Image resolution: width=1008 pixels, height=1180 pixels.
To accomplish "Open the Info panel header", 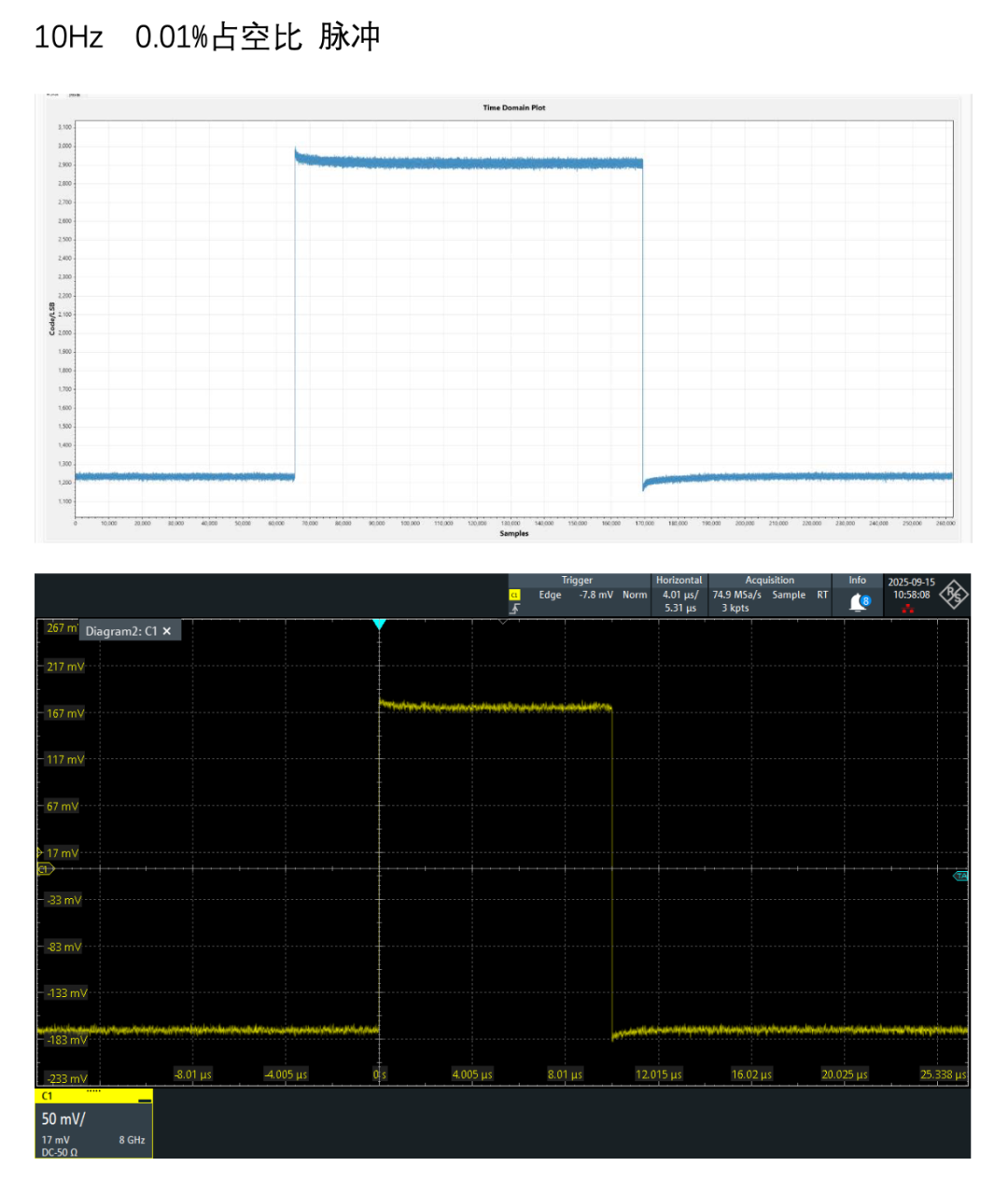I will (857, 580).
